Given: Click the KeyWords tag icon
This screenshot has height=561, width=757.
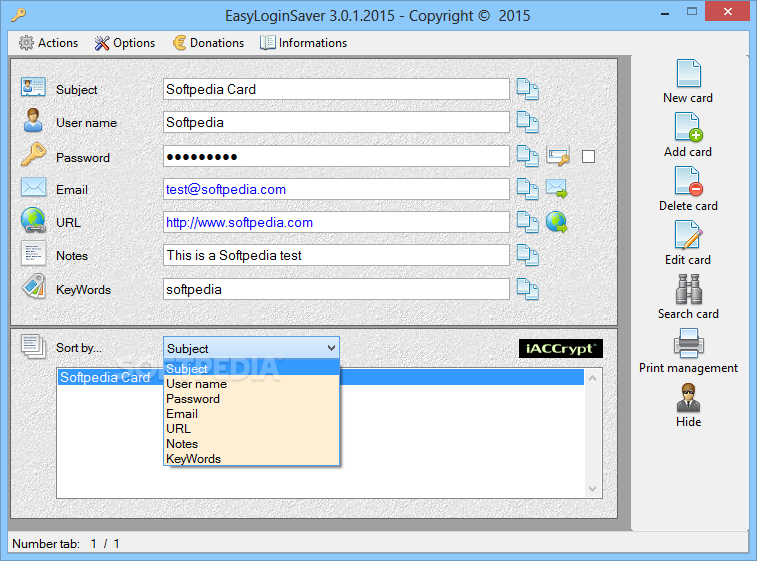Looking at the screenshot, I should coord(33,287).
